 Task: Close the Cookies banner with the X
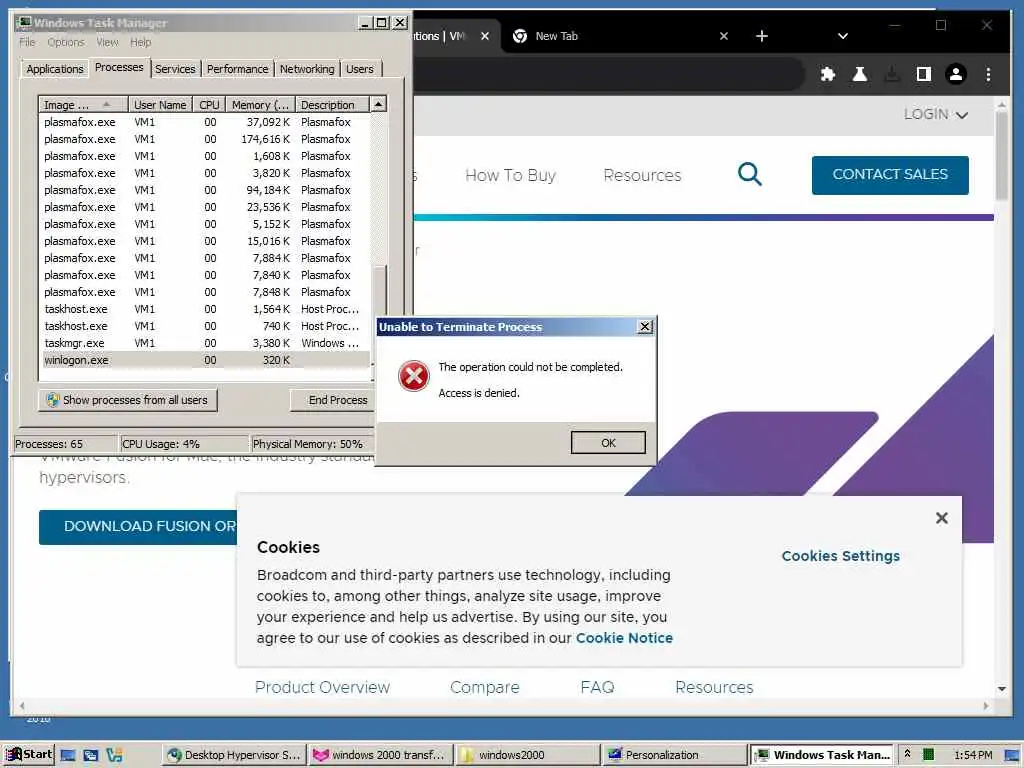(941, 518)
